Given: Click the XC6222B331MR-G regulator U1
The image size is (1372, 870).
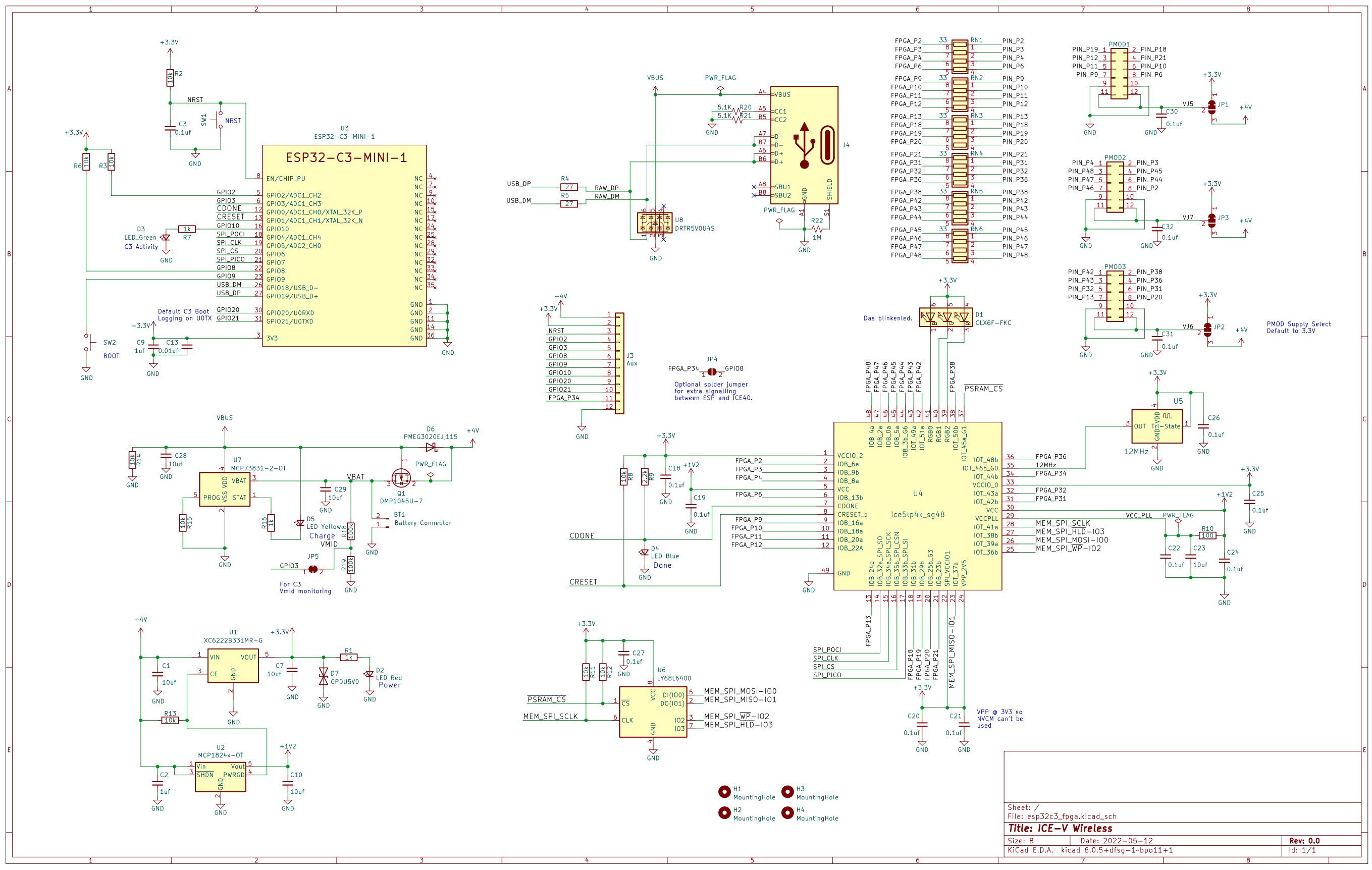Looking at the screenshot, I should click(233, 666).
